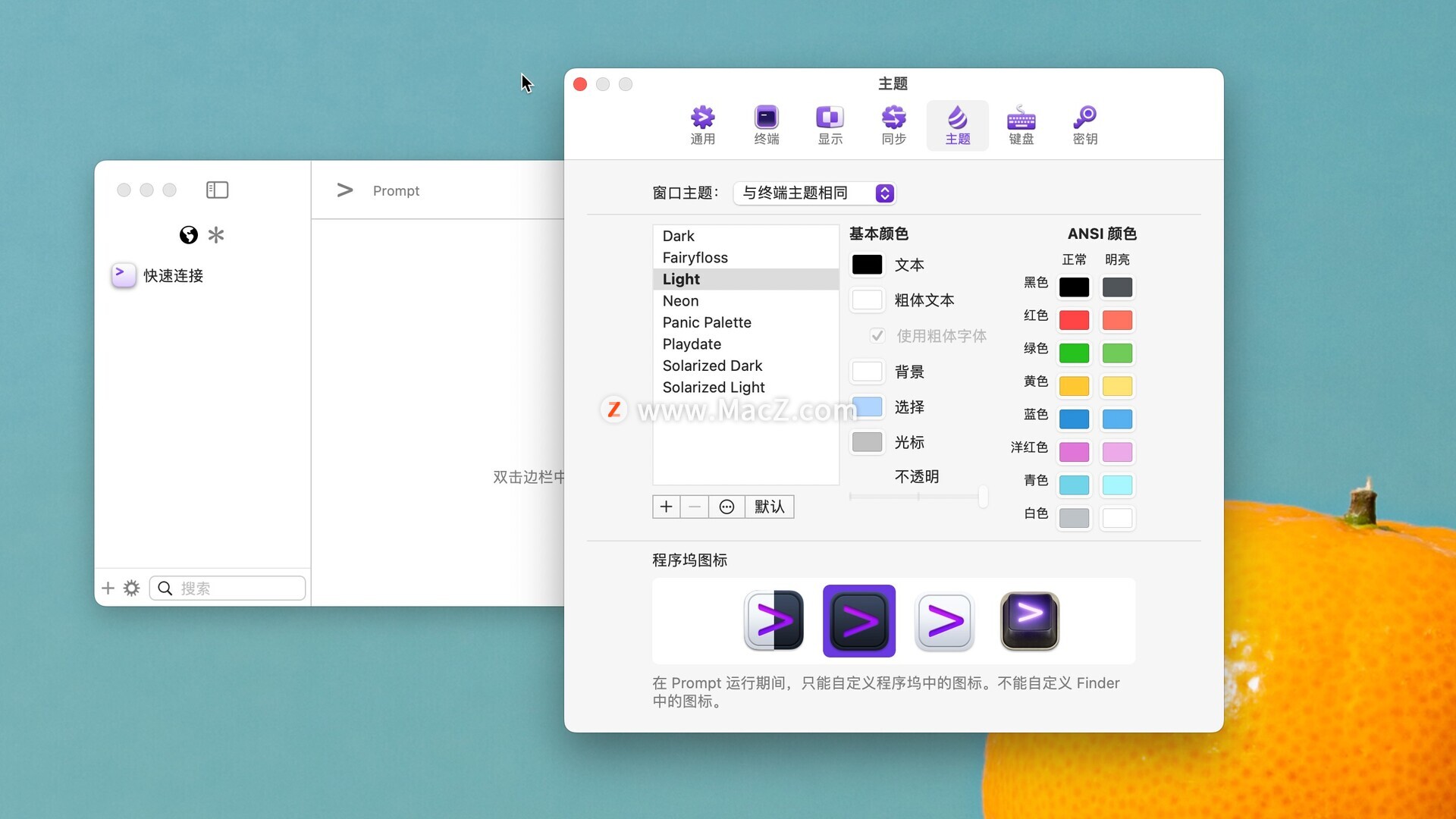The width and height of the screenshot is (1456, 819).
Task: Click the 不透明 opacity slider
Action: coord(918,497)
